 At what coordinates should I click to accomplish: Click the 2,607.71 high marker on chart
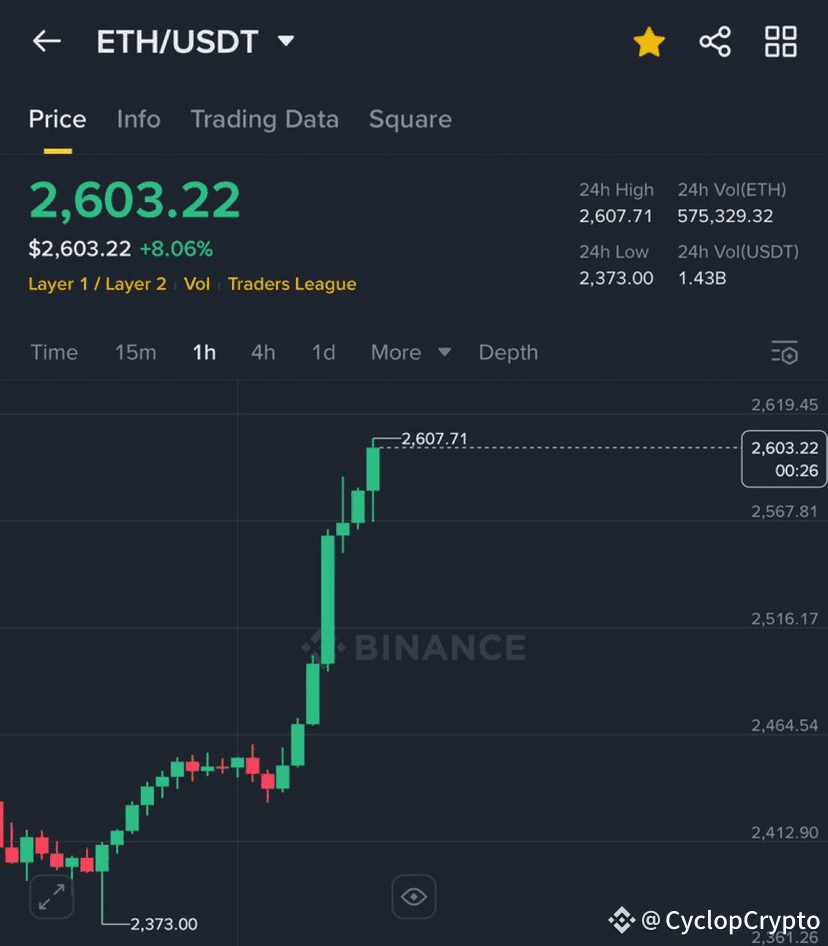(435, 439)
